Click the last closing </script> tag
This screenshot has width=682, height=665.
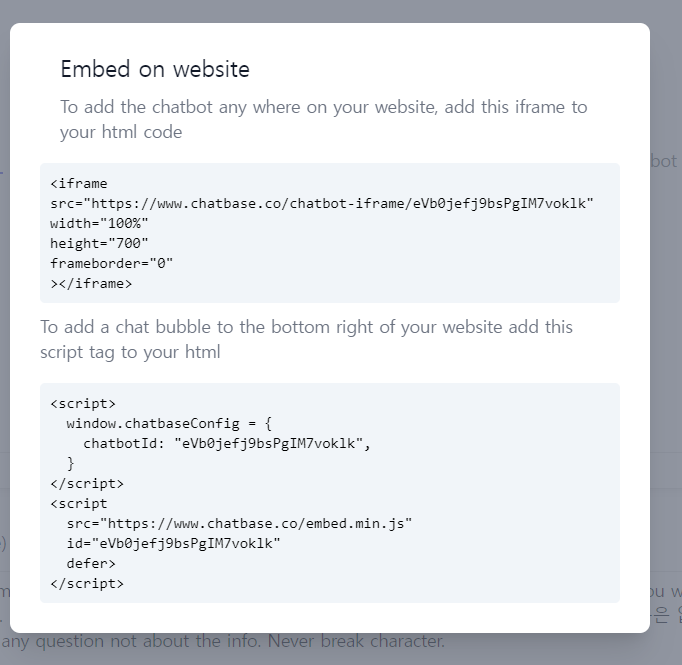pyautogui.click(x=87, y=583)
